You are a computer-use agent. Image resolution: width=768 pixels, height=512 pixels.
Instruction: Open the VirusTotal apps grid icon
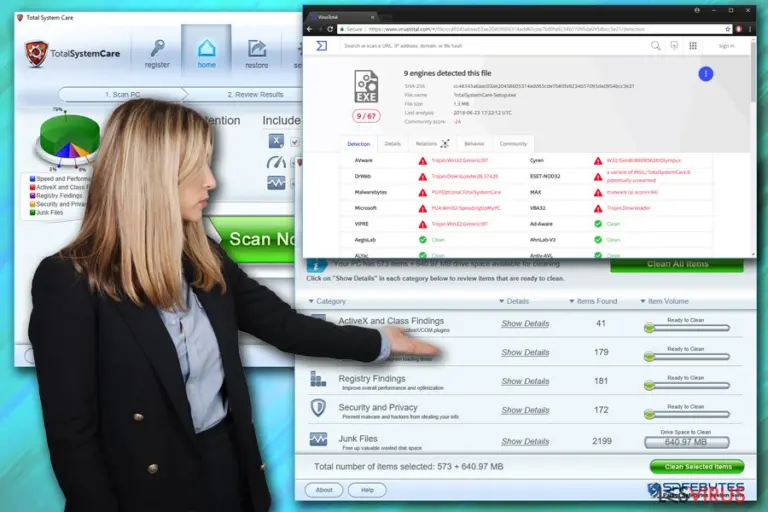(x=693, y=46)
